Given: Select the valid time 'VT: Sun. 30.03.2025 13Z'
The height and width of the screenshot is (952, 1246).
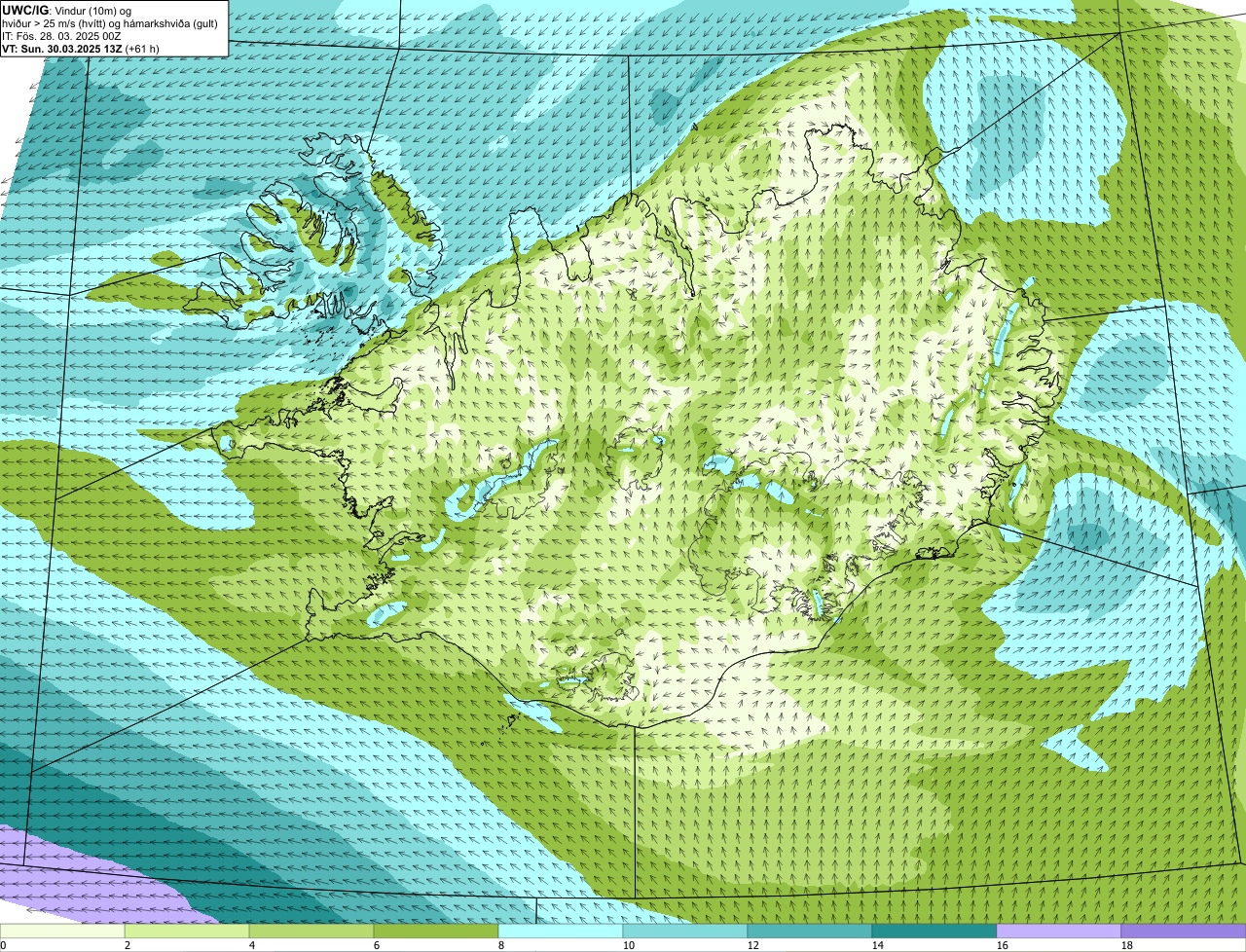Looking at the screenshot, I should pos(64,48).
